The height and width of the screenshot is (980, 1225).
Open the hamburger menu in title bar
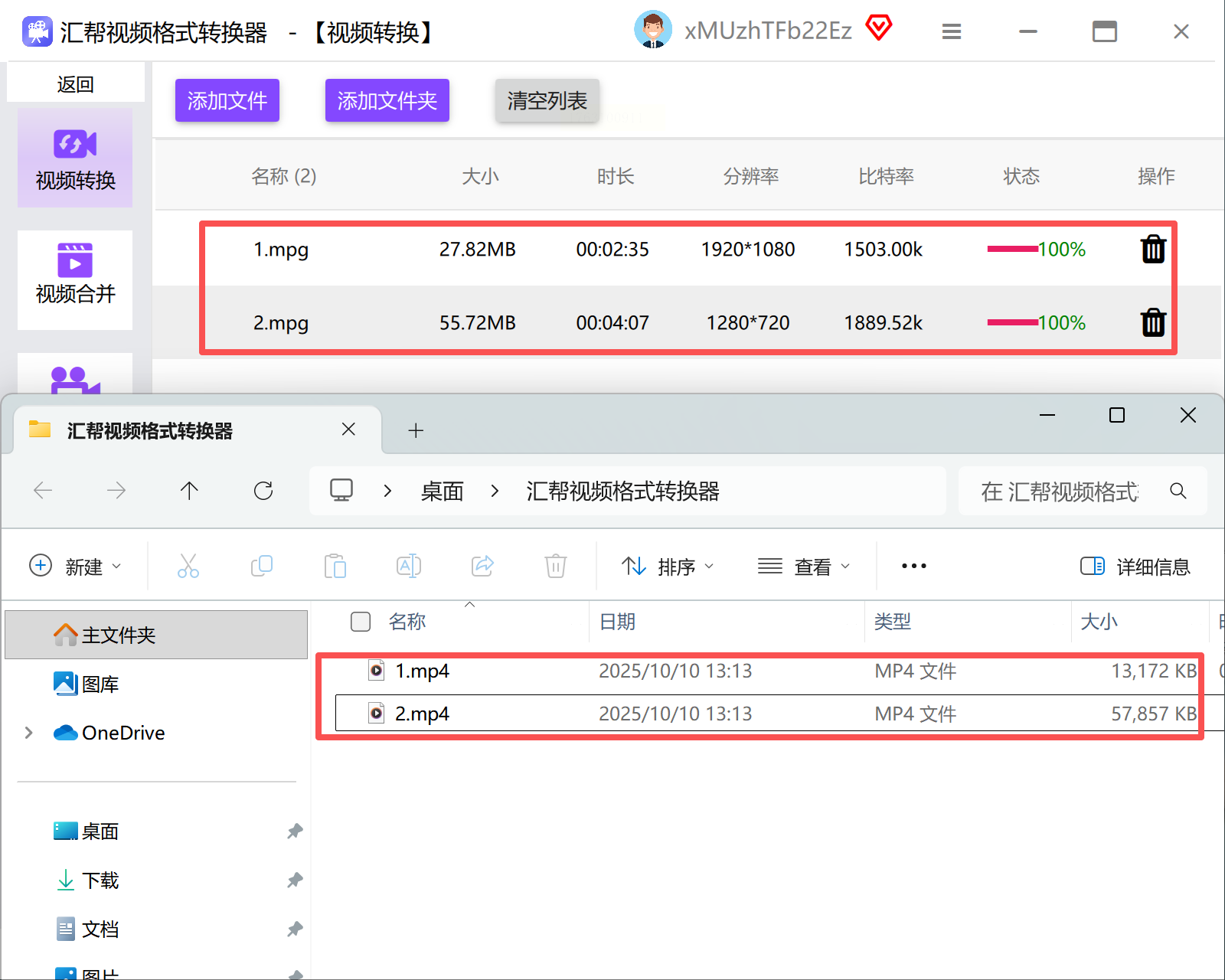[x=952, y=31]
